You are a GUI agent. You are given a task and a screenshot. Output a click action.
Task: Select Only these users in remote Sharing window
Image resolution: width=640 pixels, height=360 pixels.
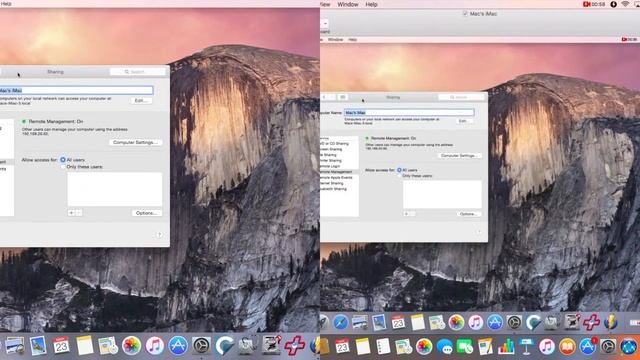coord(399,176)
